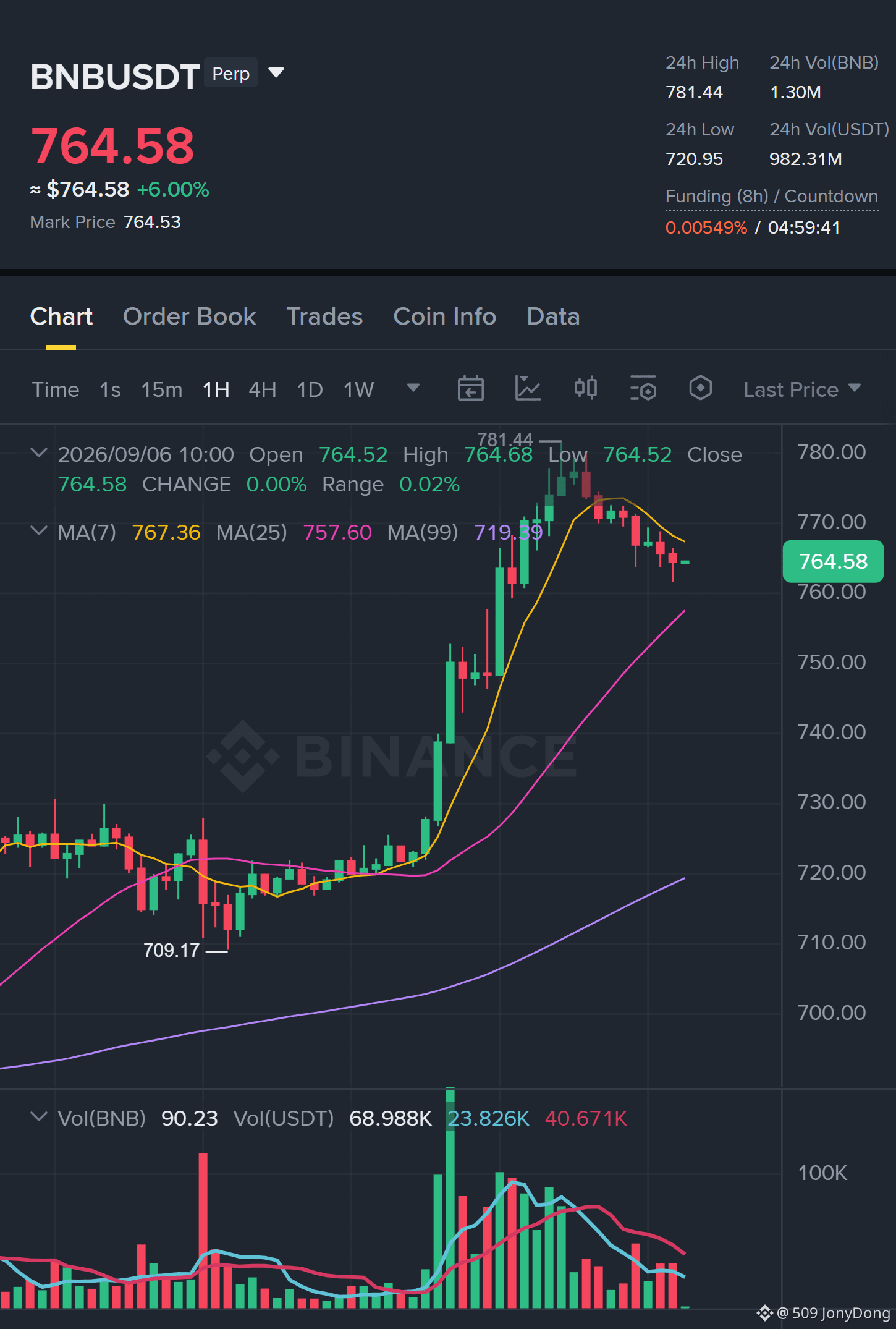
Task: Open the Coin Info tab
Action: [x=445, y=316]
